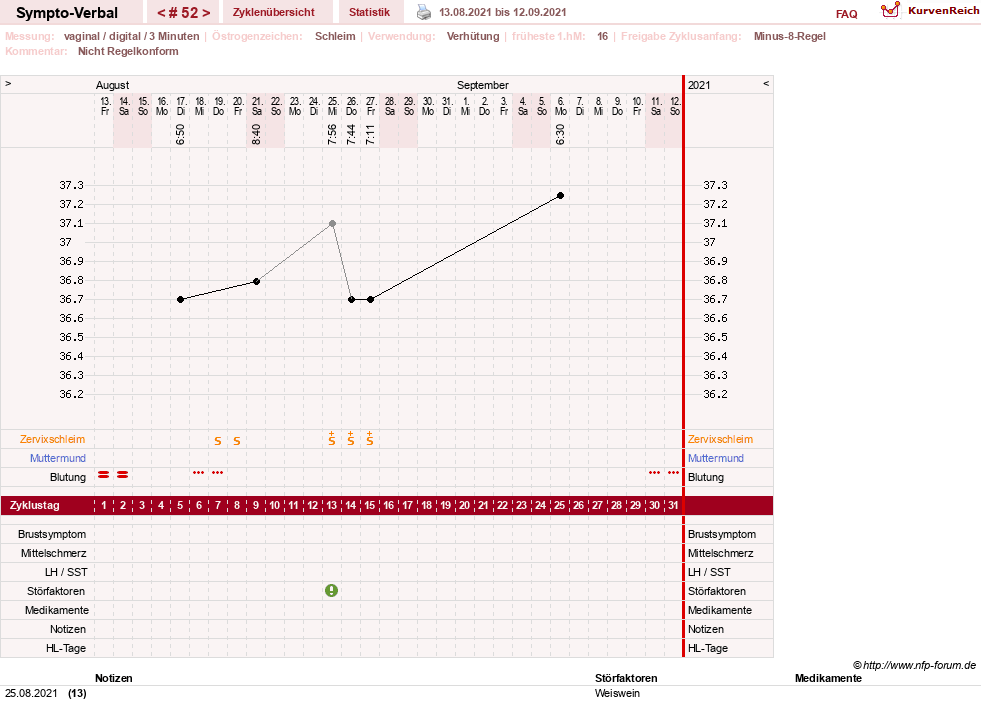Go to previous cycle with left arrow
Image resolution: width=981 pixels, height=717 pixels.
coord(161,13)
